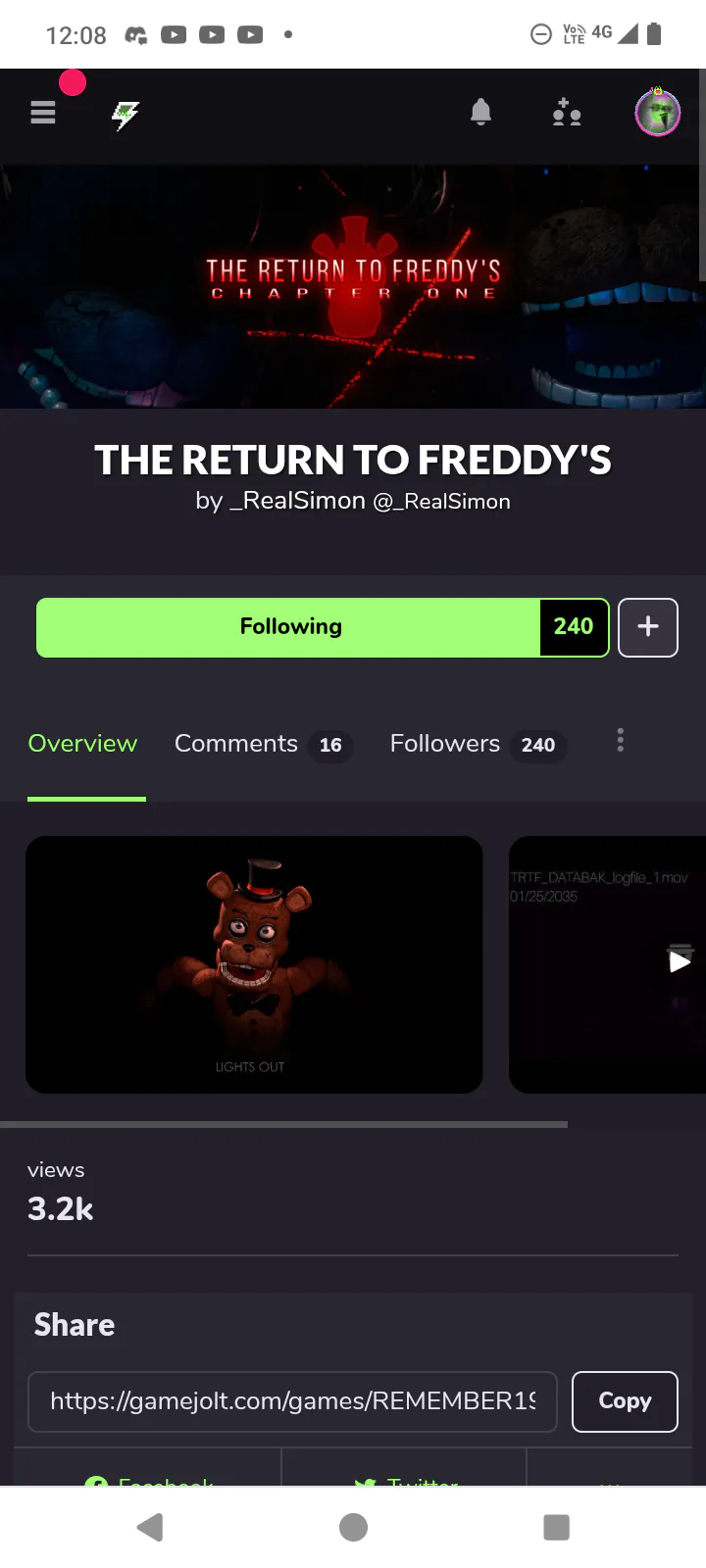
Task: Open the hamburger menu icon
Action: tap(43, 114)
